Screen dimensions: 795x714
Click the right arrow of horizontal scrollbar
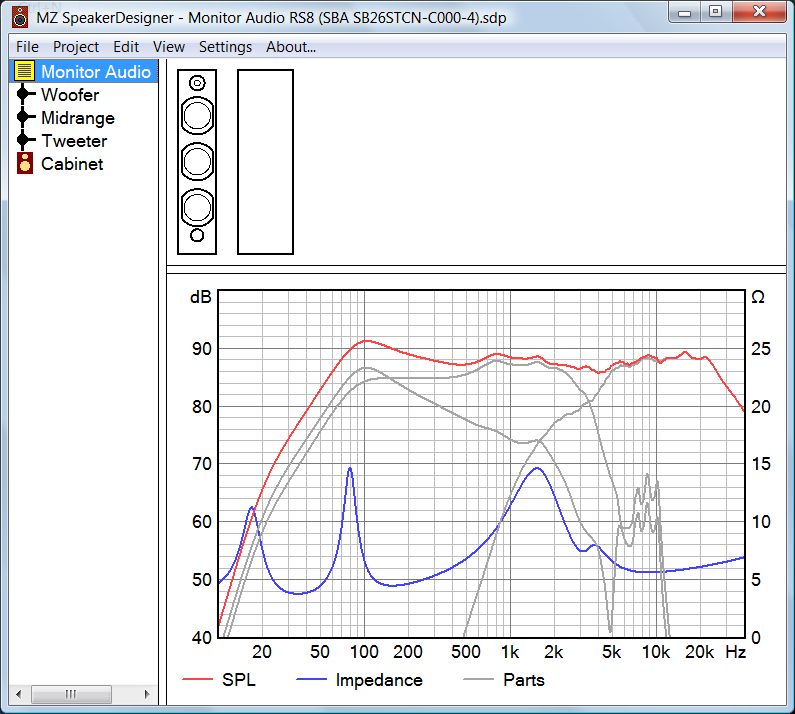tap(147, 694)
